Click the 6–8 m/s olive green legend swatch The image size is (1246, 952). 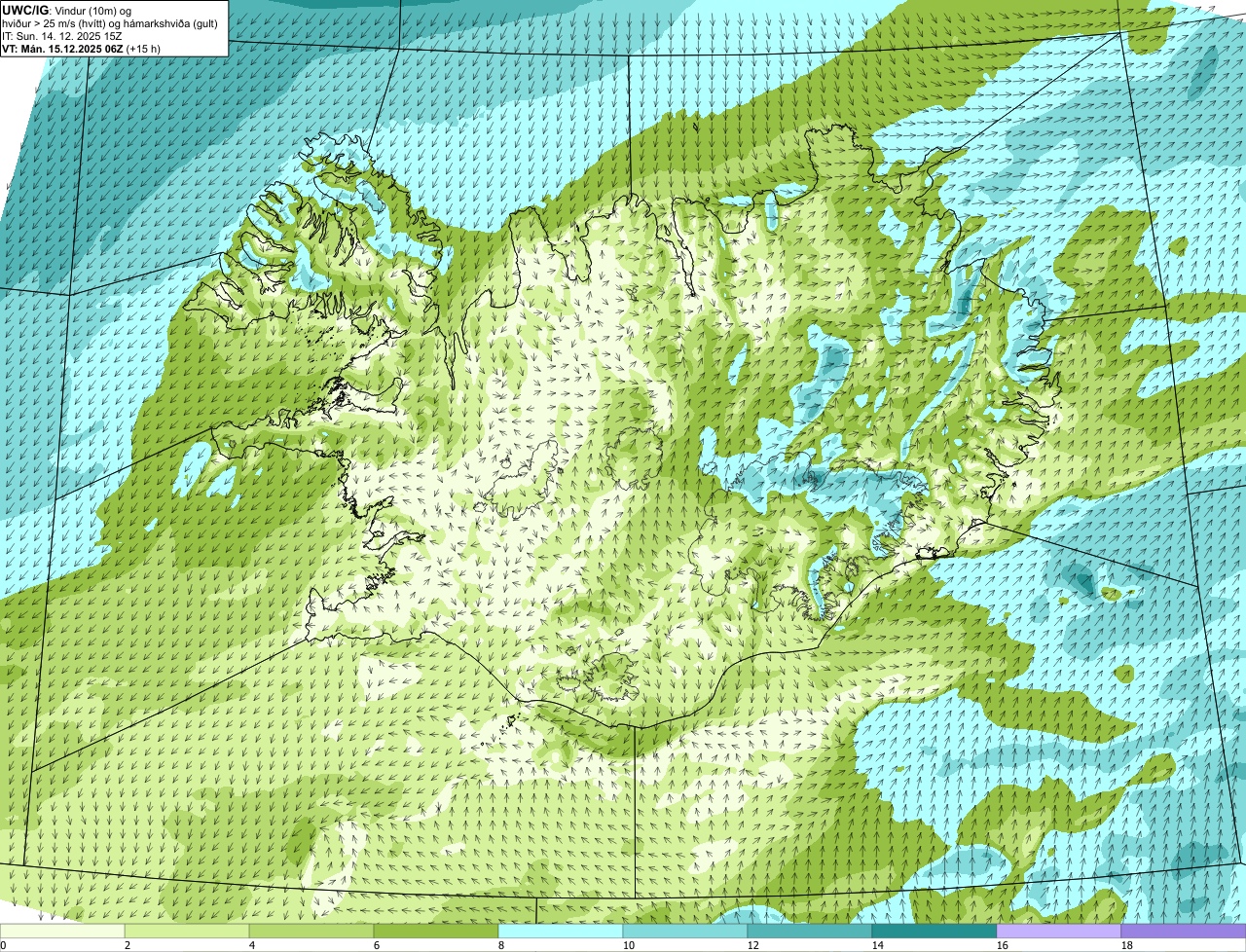pyautogui.click(x=436, y=931)
